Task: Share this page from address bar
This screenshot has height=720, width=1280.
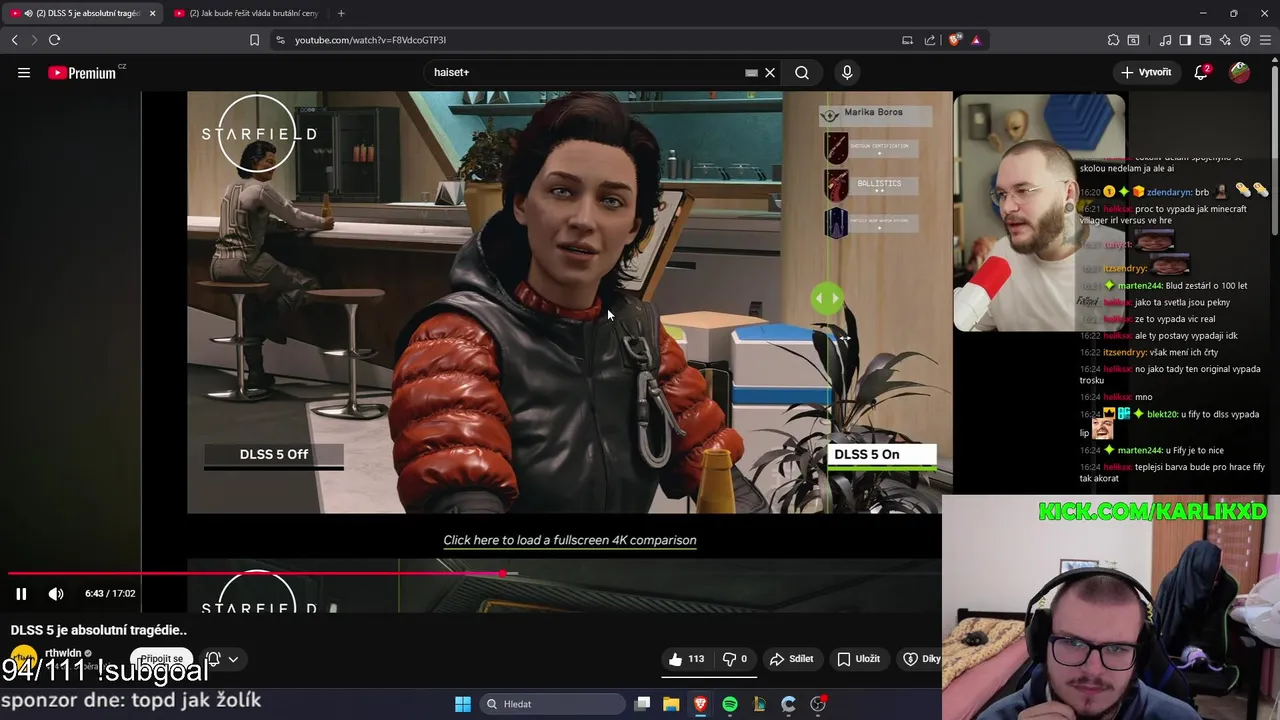Action: pos(930,40)
